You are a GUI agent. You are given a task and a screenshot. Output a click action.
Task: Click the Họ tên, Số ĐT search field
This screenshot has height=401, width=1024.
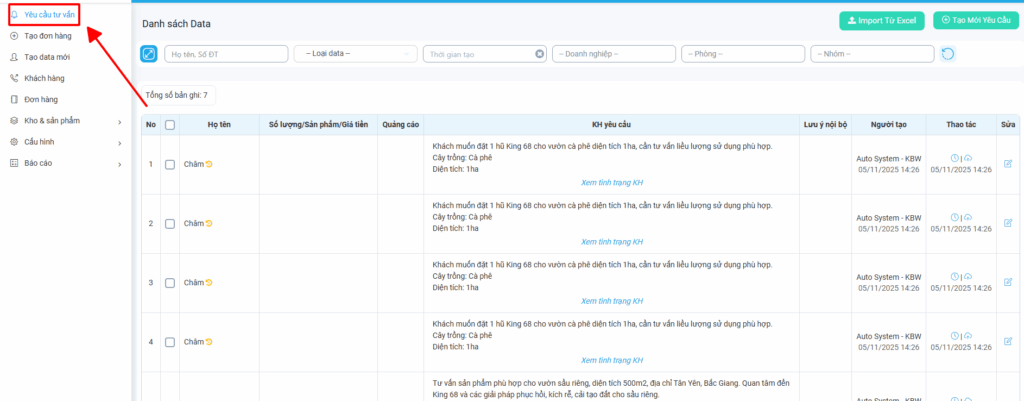225,54
